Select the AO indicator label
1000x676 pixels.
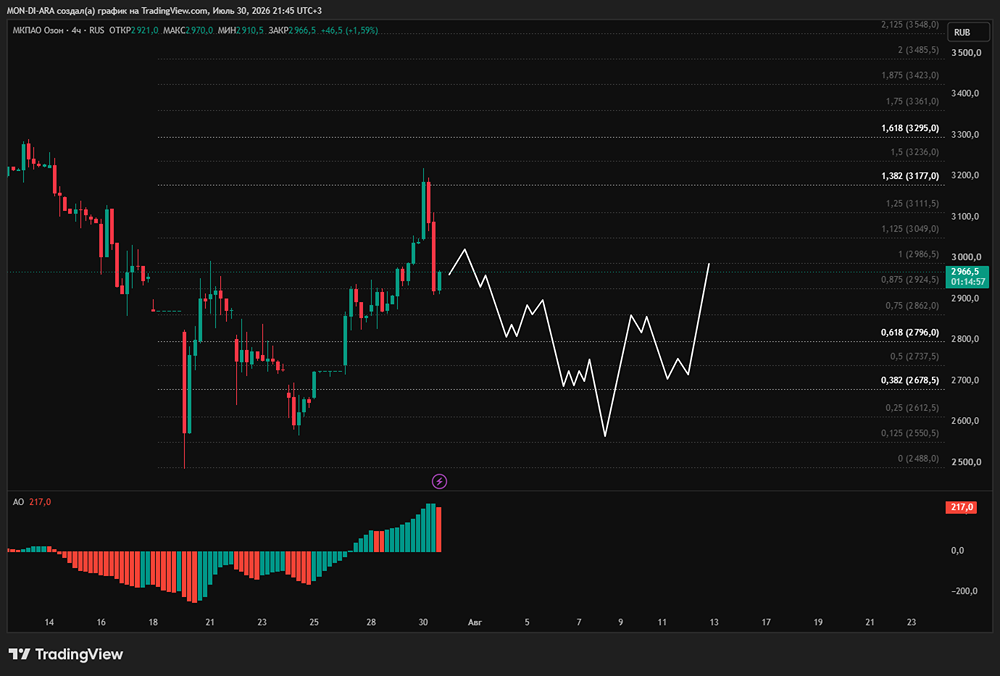tap(18, 502)
